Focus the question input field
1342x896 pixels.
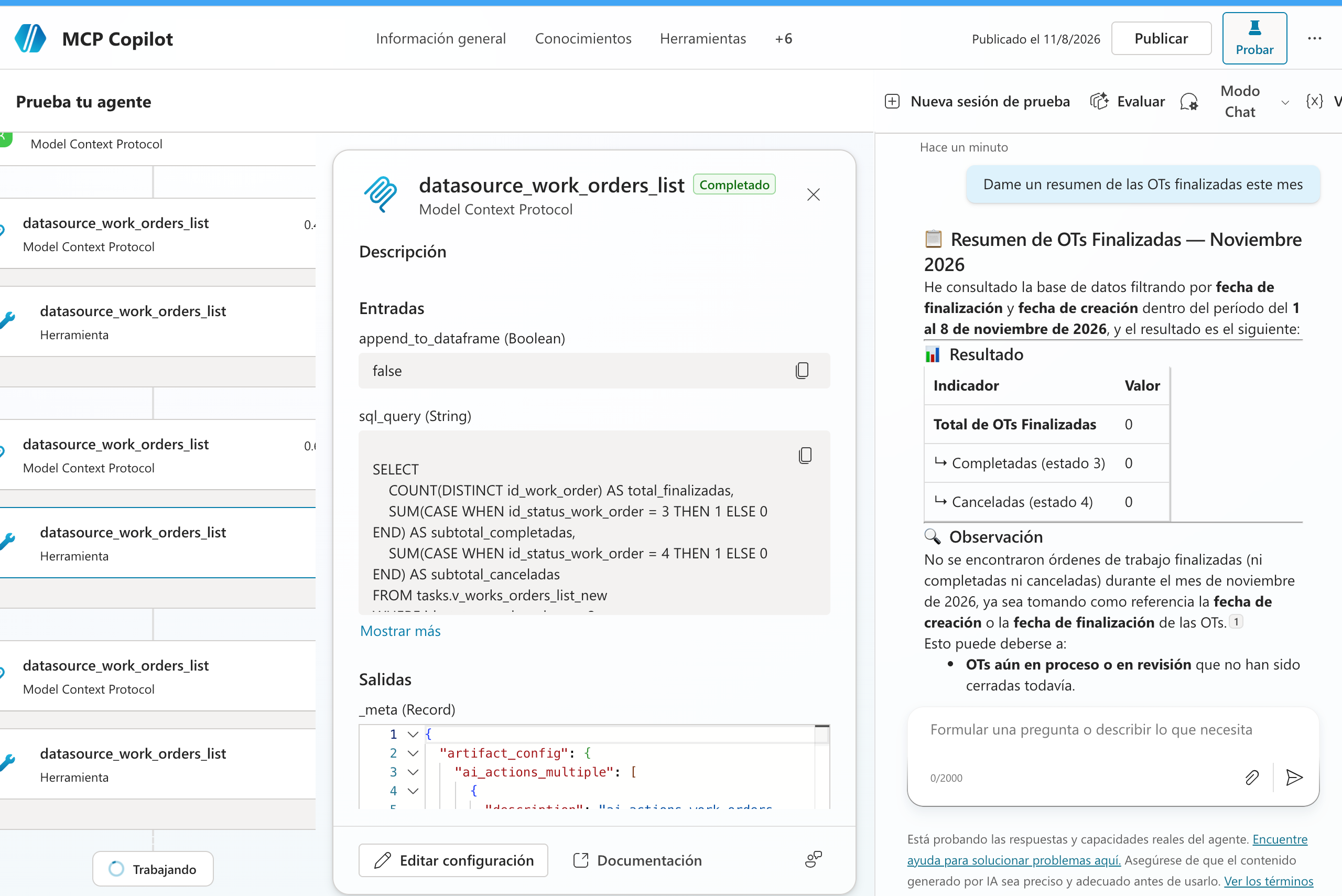coord(1090,729)
